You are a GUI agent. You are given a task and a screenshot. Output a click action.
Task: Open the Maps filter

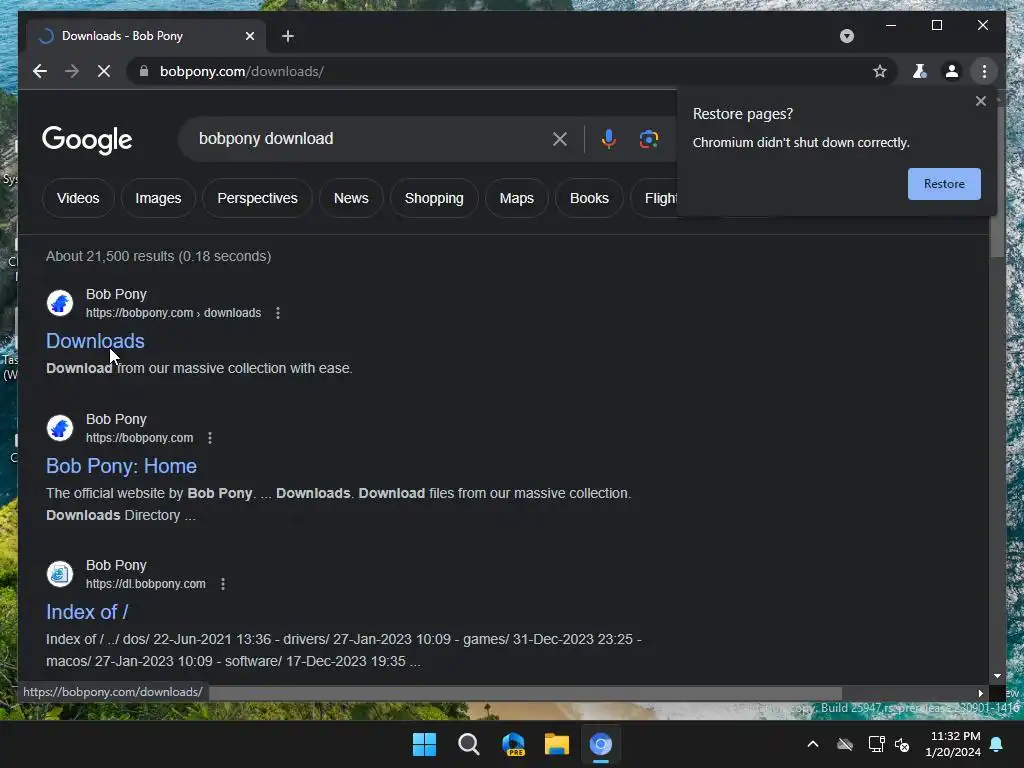517,198
